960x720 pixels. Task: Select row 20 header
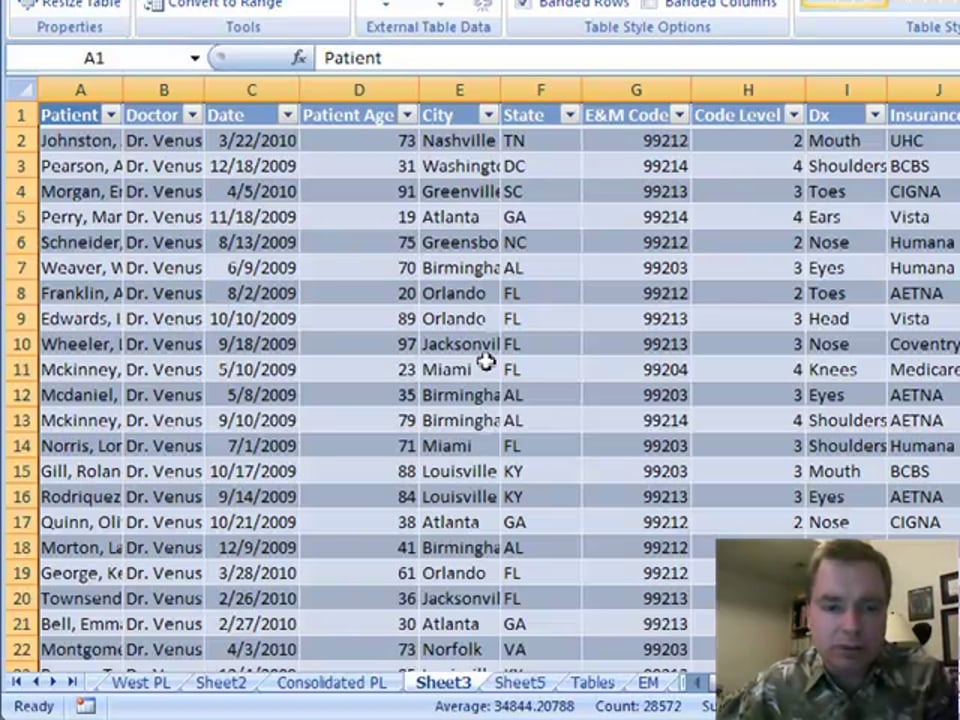[22, 598]
